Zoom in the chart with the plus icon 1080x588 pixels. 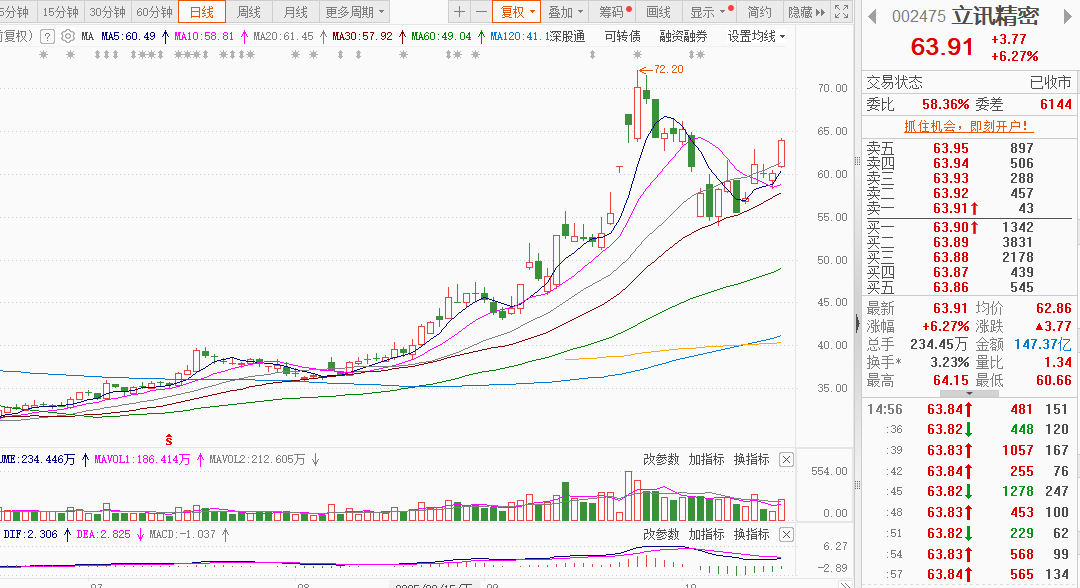pyautogui.click(x=459, y=12)
